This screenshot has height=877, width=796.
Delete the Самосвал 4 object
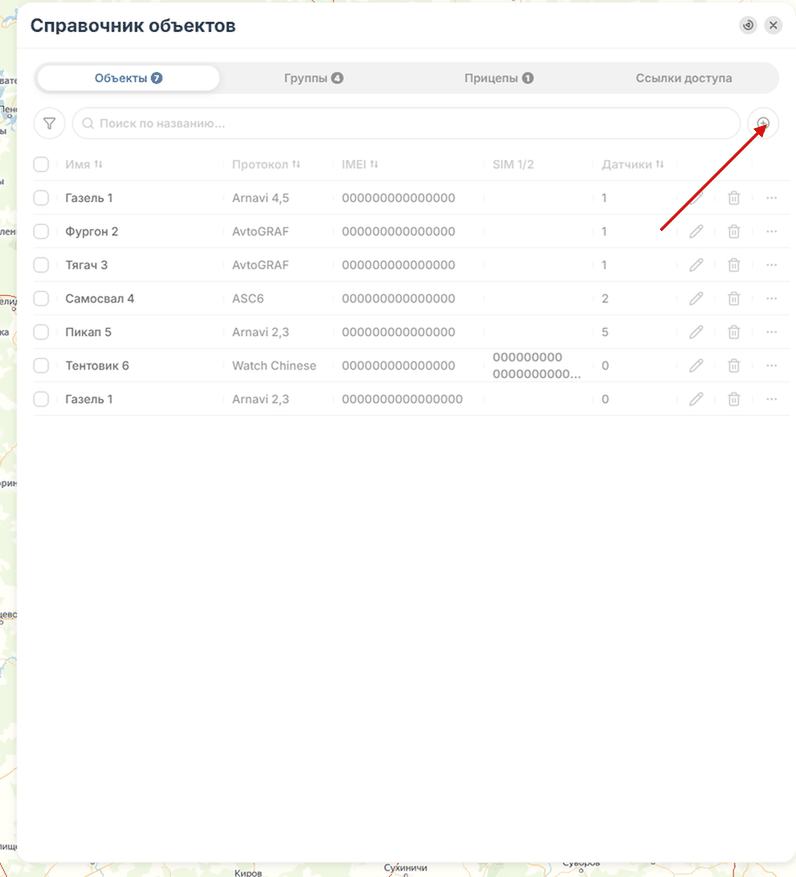[x=733, y=298]
